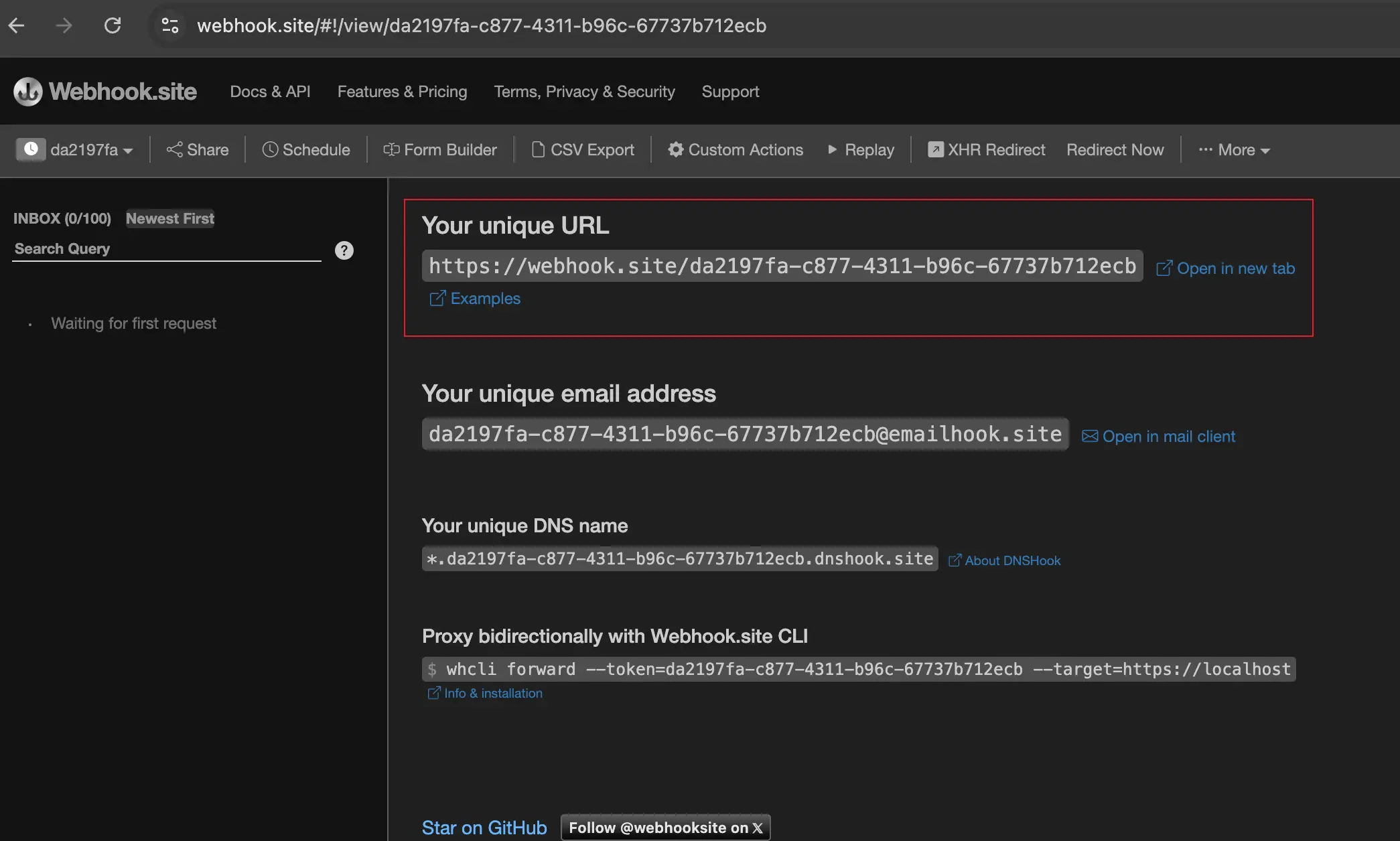Open the site info icon in the address bar
This screenshot has height=841, width=1400.
pyautogui.click(x=170, y=25)
